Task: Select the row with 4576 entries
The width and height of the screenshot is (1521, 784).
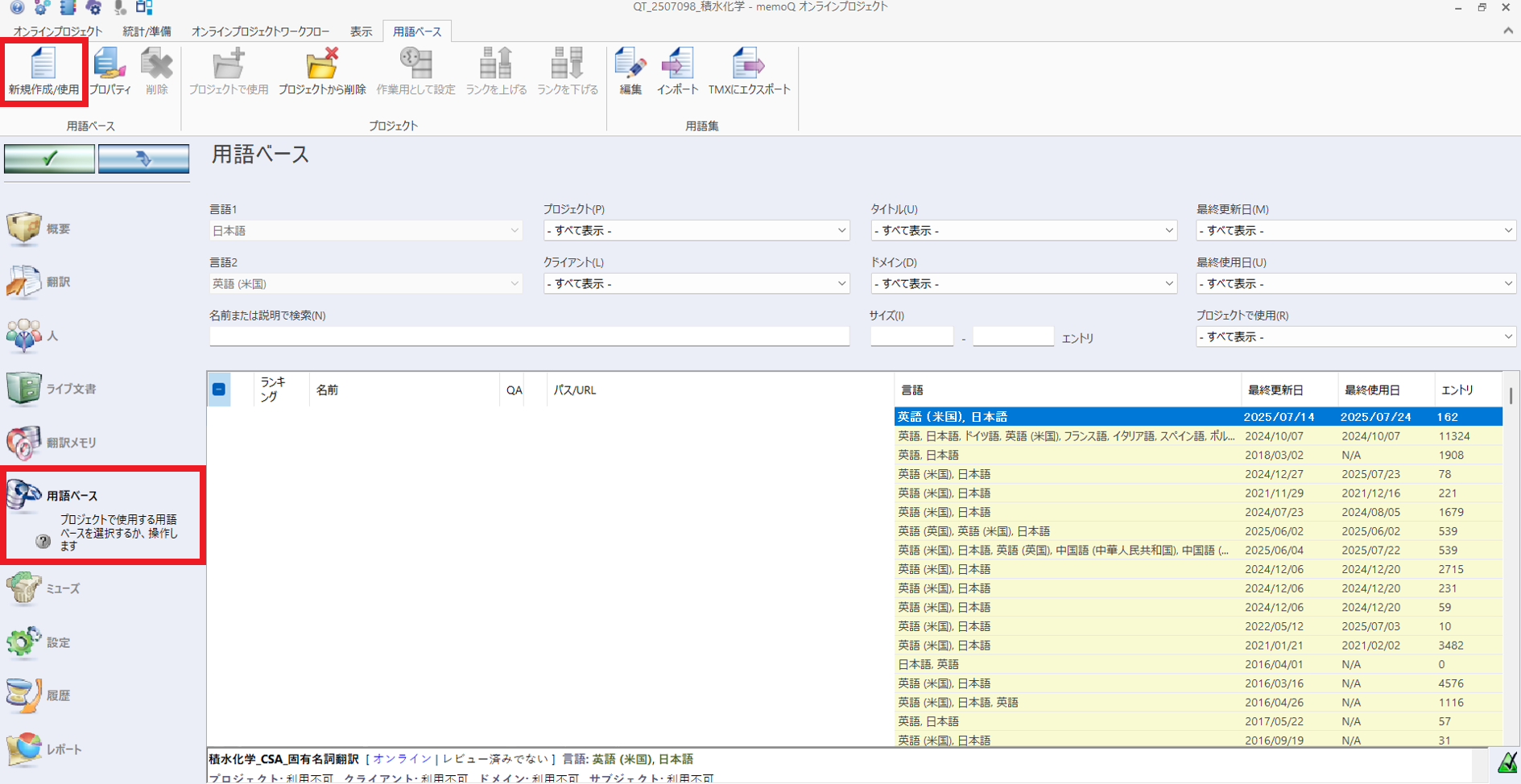Action: 1198,683
